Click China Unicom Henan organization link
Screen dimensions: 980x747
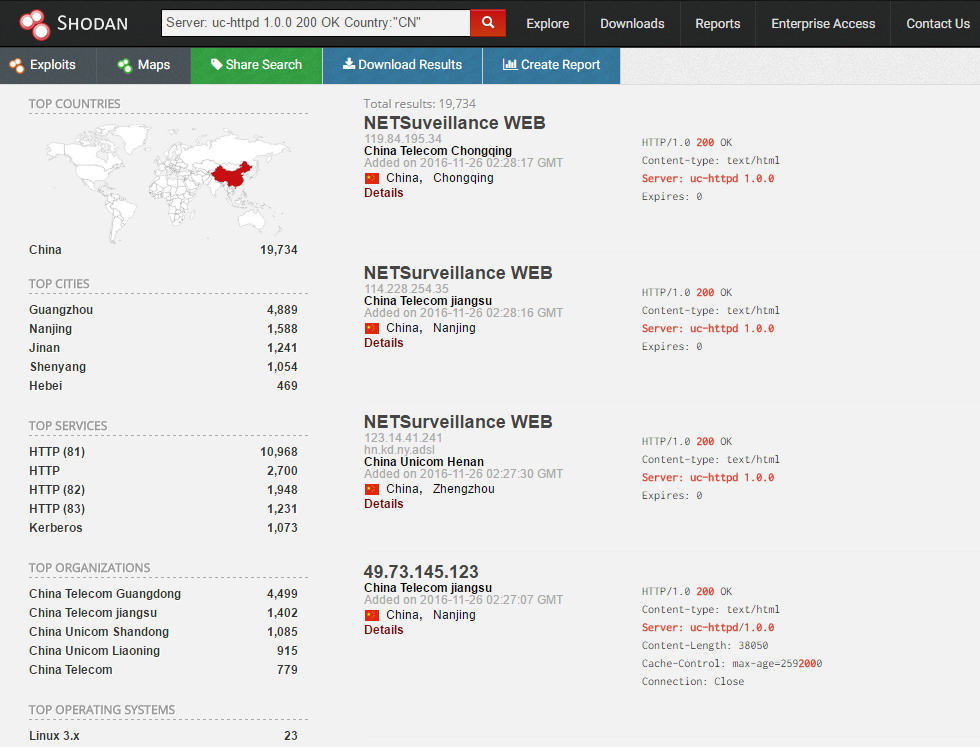(x=424, y=462)
